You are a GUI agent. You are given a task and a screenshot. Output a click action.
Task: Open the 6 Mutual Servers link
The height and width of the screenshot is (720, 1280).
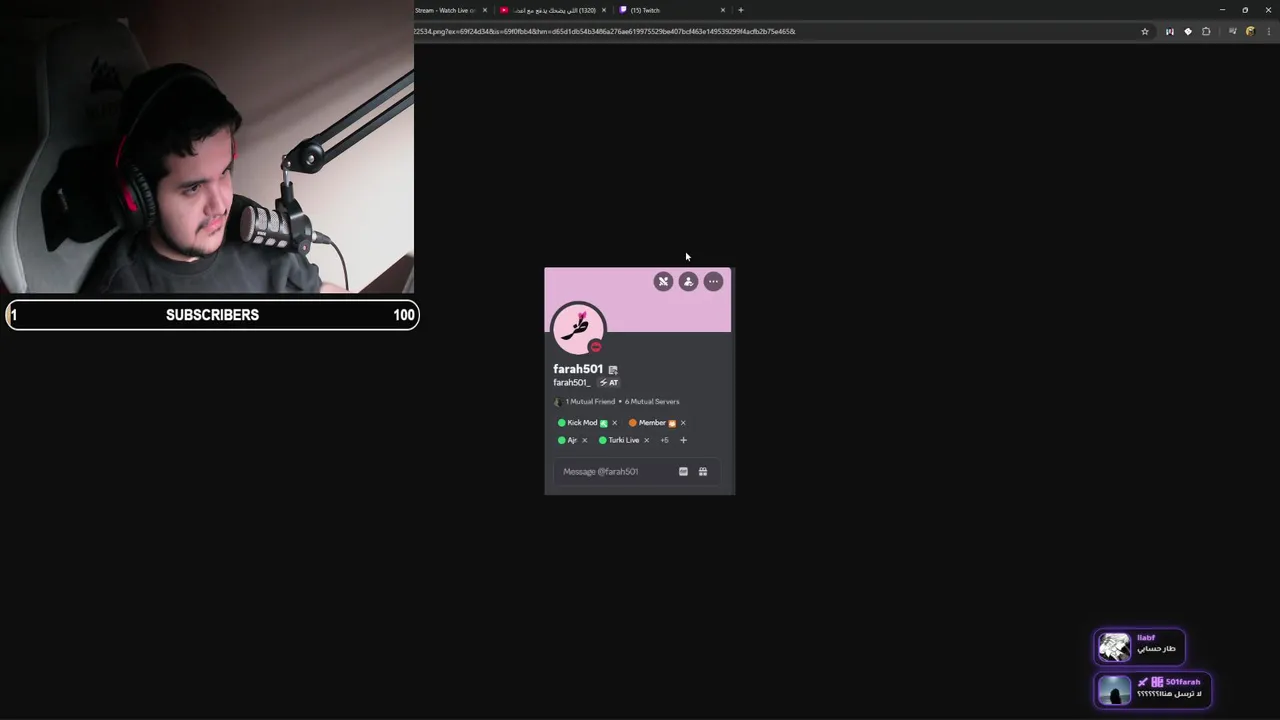[652, 402]
